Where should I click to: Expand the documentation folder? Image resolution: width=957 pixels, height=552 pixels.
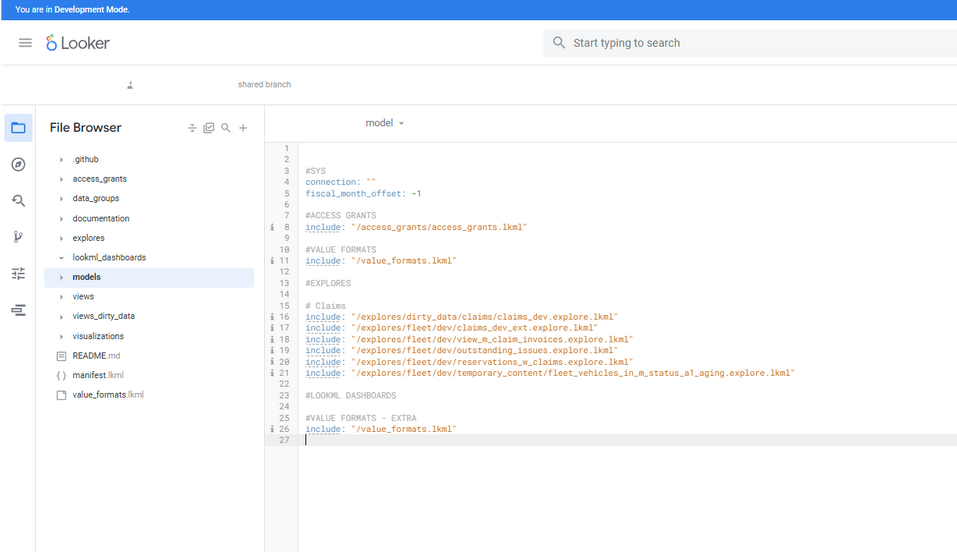click(61, 219)
